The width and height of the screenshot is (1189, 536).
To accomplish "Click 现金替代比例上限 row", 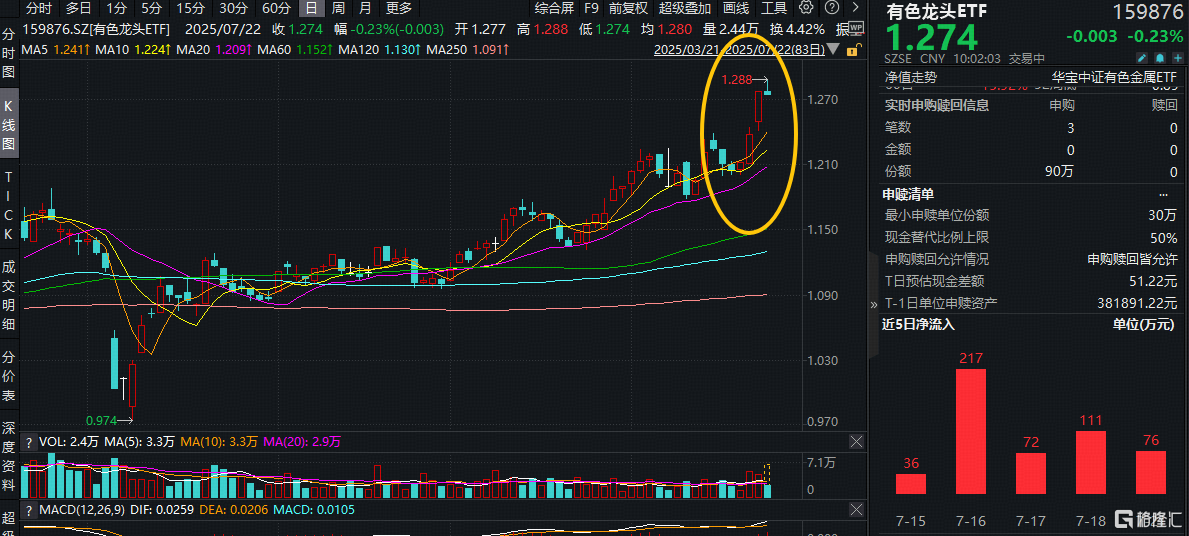I will click(1031, 237).
